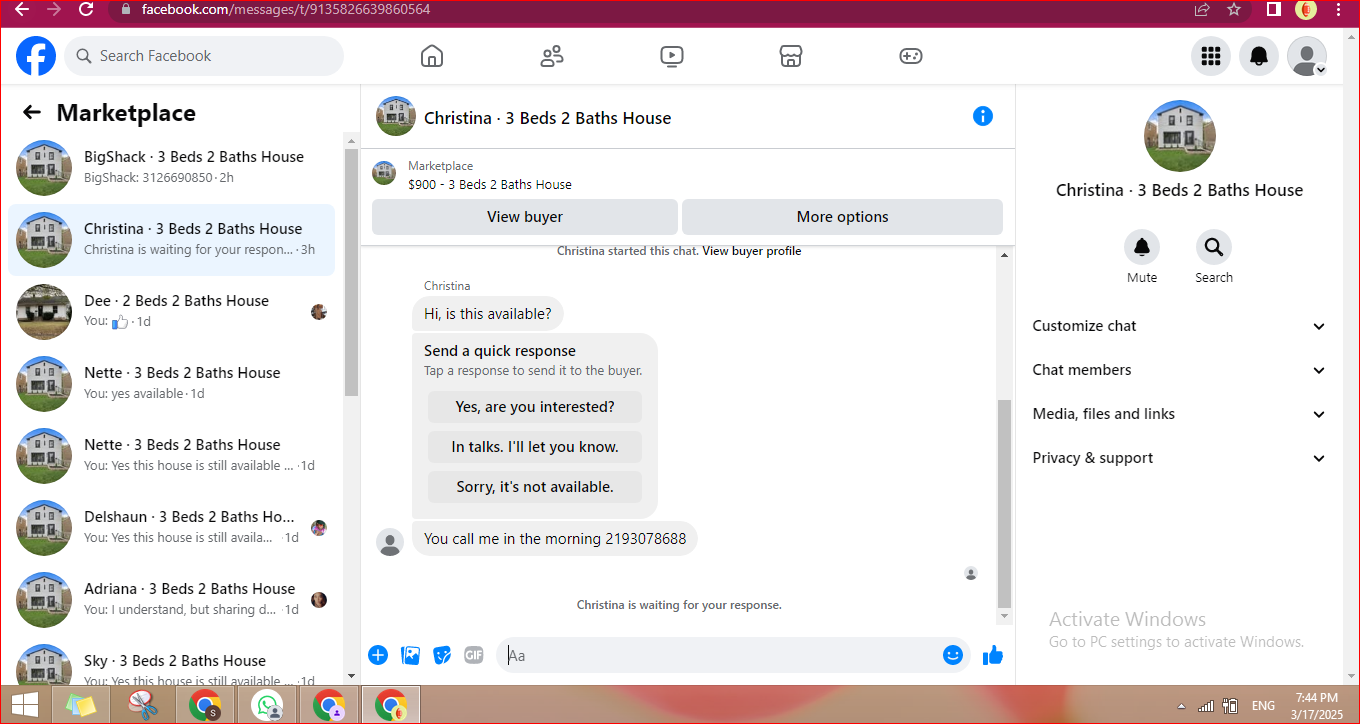This screenshot has height=724, width=1360.
Task: Launch Snipping Tool from the taskbar
Action: (x=144, y=705)
